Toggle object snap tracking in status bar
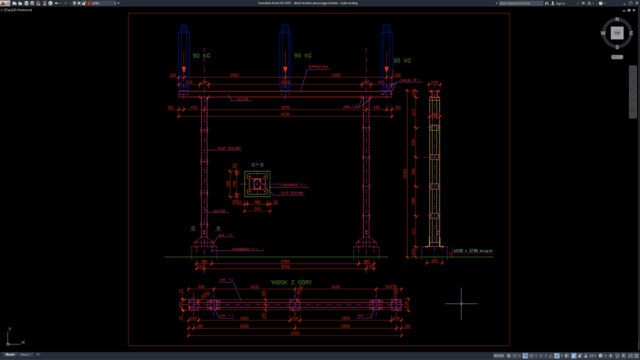The image size is (640, 360). (x=550, y=356)
